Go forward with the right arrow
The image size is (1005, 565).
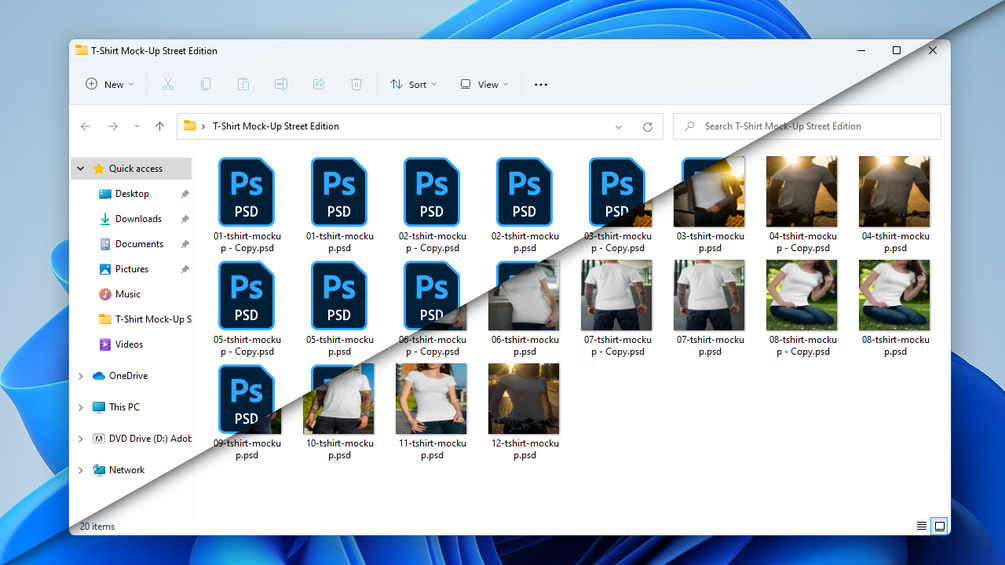113,127
